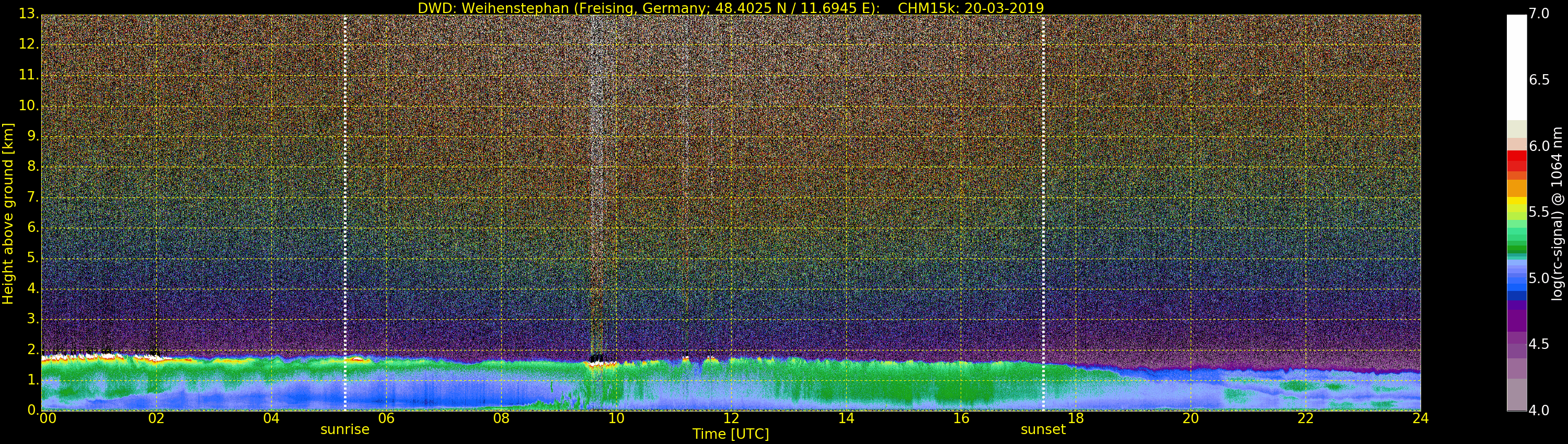Image resolution: width=1568 pixels, height=444 pixels.
Task: Click the 'sunset' label below the time axis
Action: click(1043, 429)
